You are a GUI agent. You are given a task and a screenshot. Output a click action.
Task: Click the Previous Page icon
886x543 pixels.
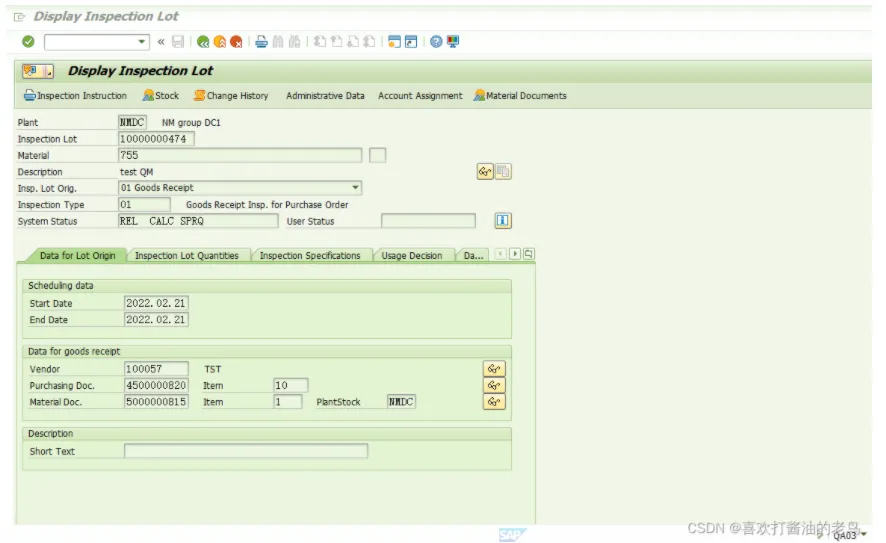pos(336,41)
